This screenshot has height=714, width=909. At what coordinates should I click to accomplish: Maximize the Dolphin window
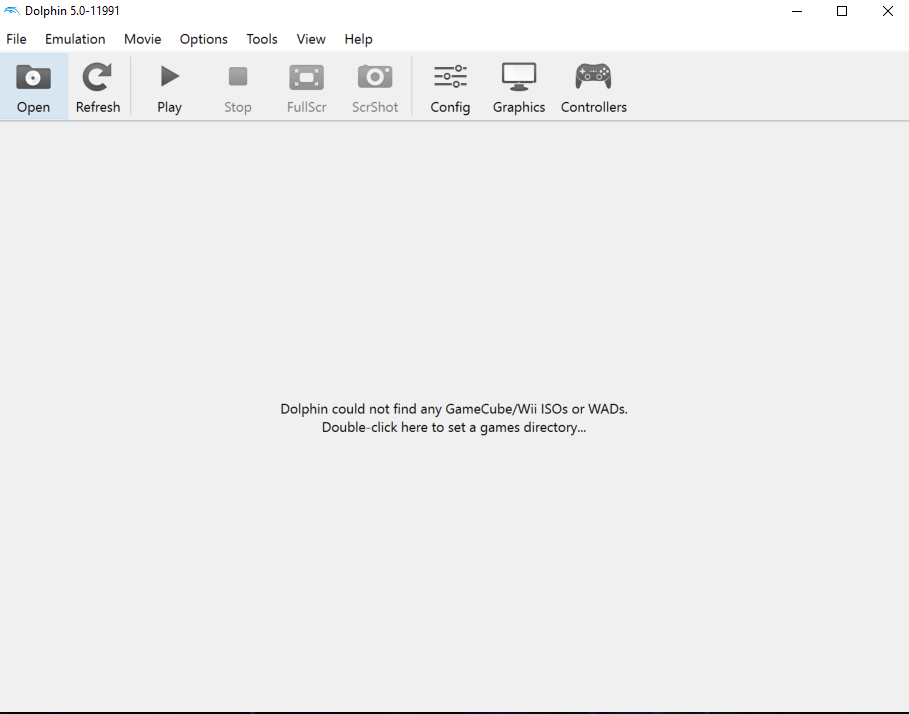(842, 11)
